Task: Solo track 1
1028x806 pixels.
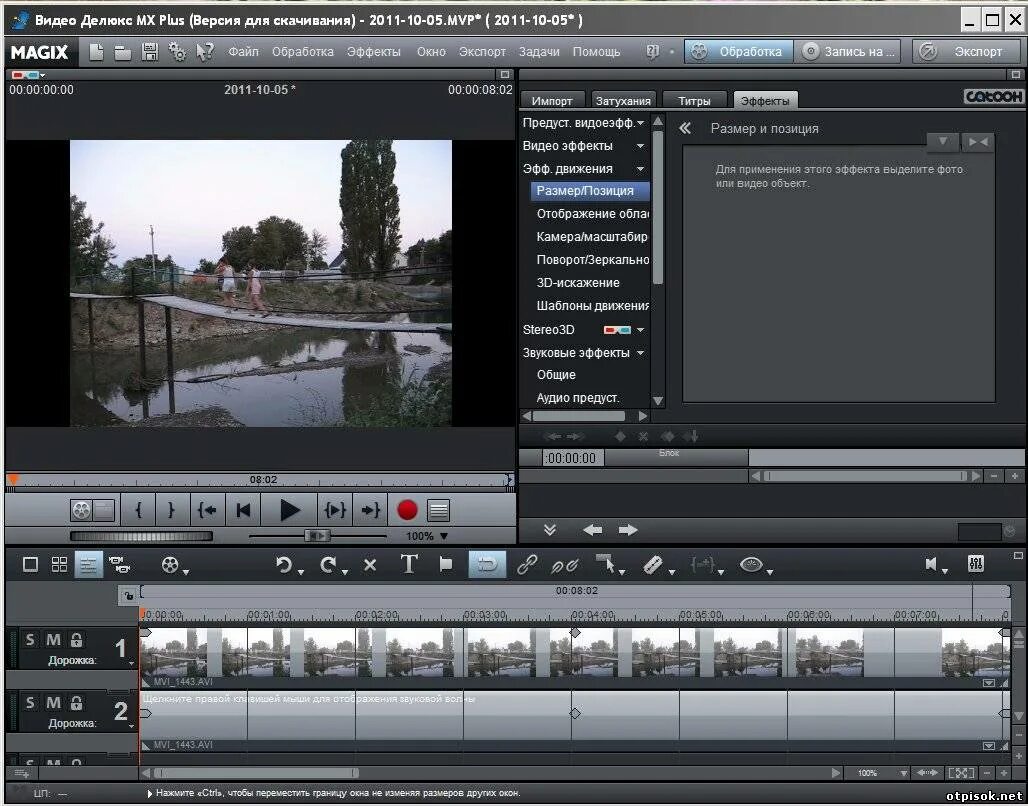Action: (x=30, y=639)
